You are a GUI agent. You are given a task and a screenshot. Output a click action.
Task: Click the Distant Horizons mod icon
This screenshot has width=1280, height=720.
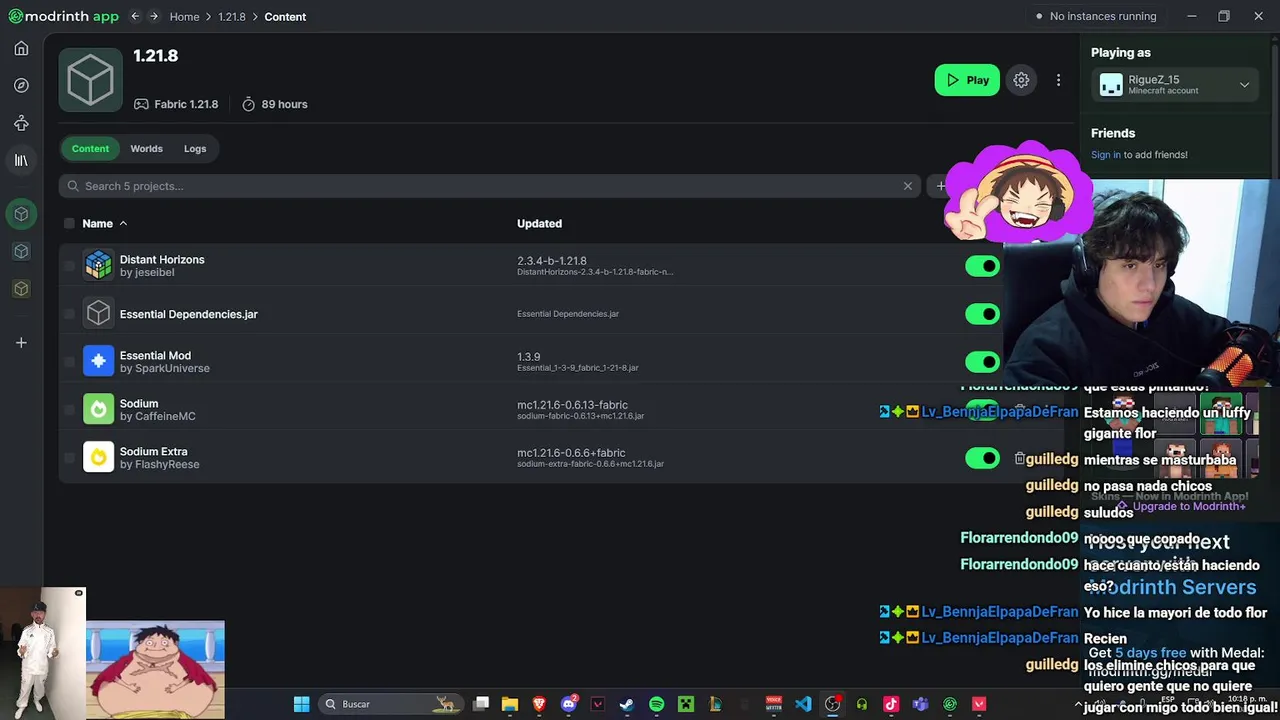pos(98,265)
